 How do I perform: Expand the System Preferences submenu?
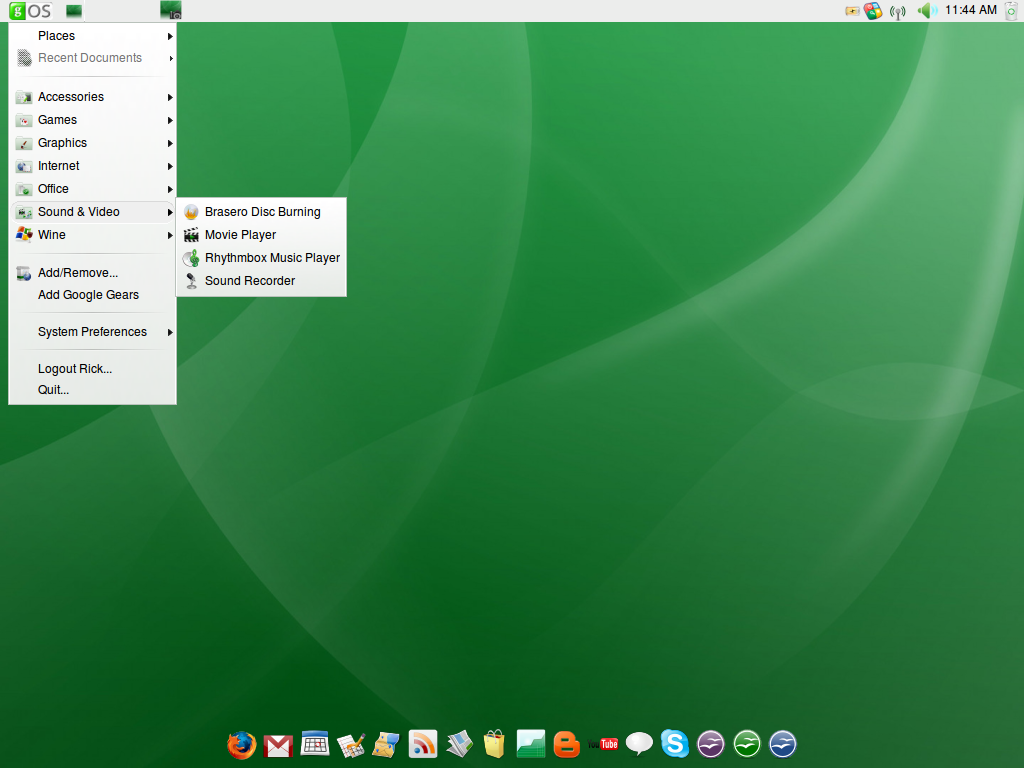tap(93, 332)
